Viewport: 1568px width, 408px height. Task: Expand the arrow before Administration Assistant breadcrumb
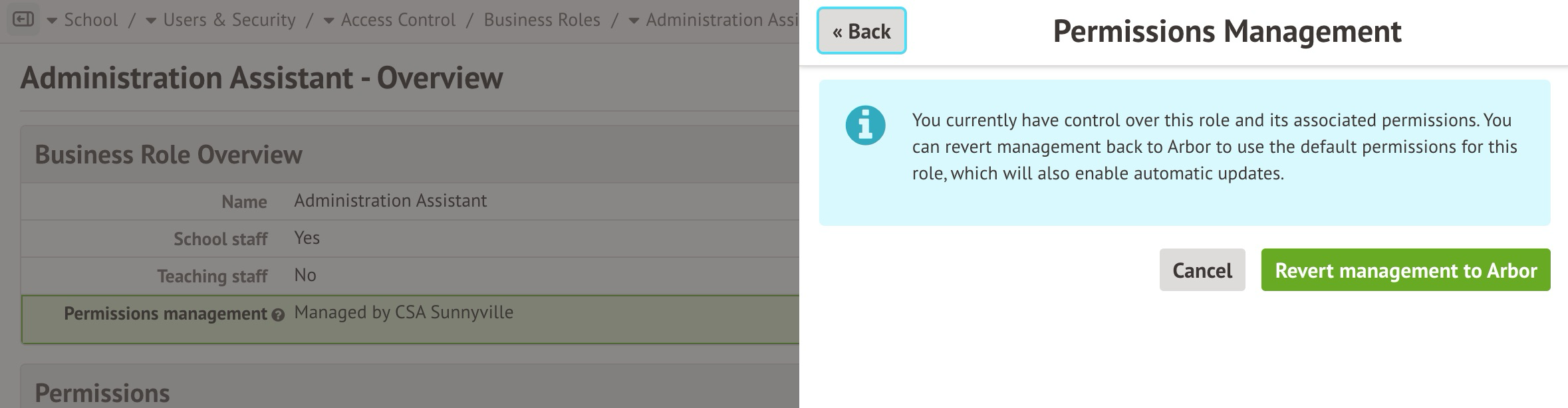634,21
